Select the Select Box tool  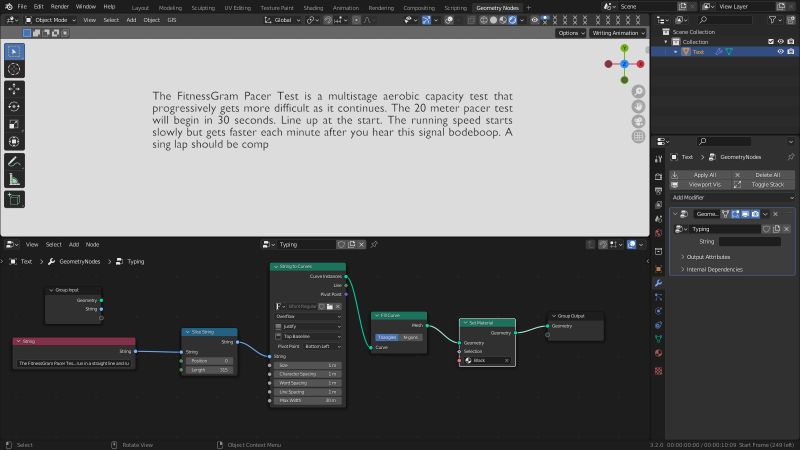click(x=14, y=52)
